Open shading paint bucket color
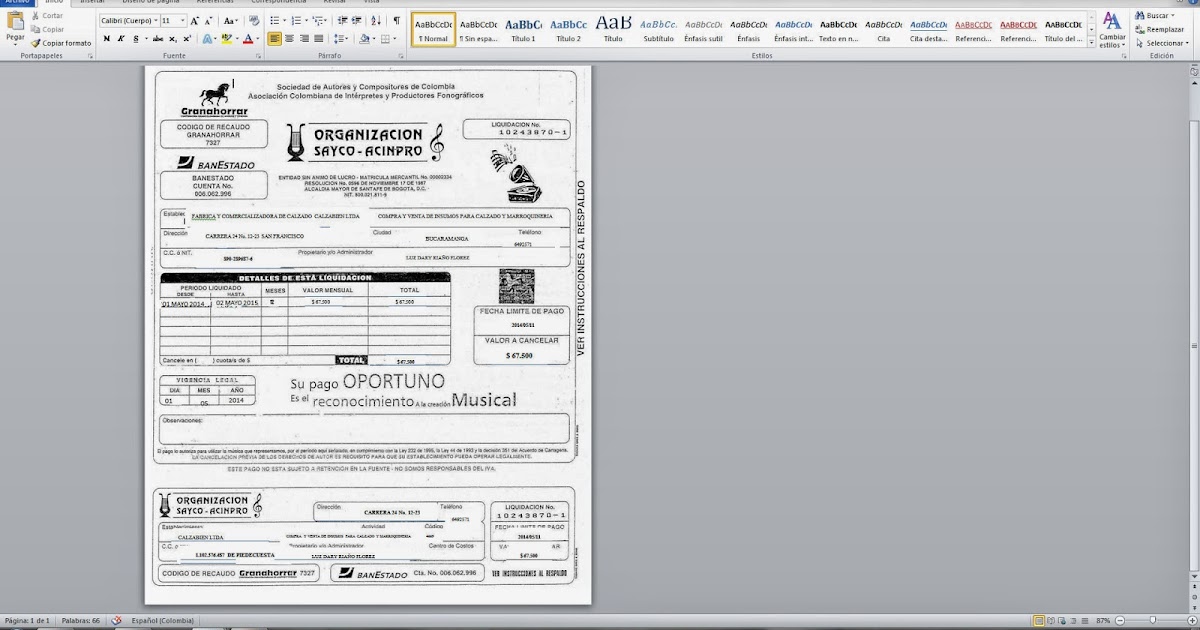 tap(366, 39)
